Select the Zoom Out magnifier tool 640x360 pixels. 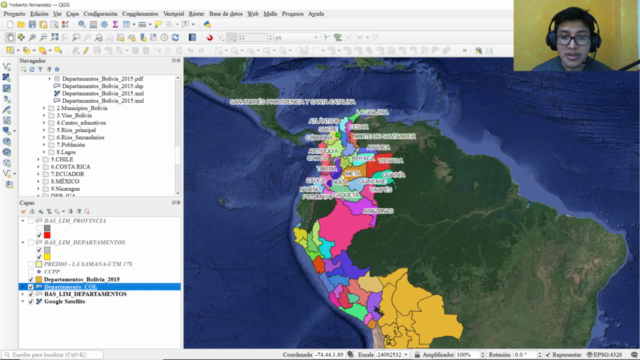[43, 38]
